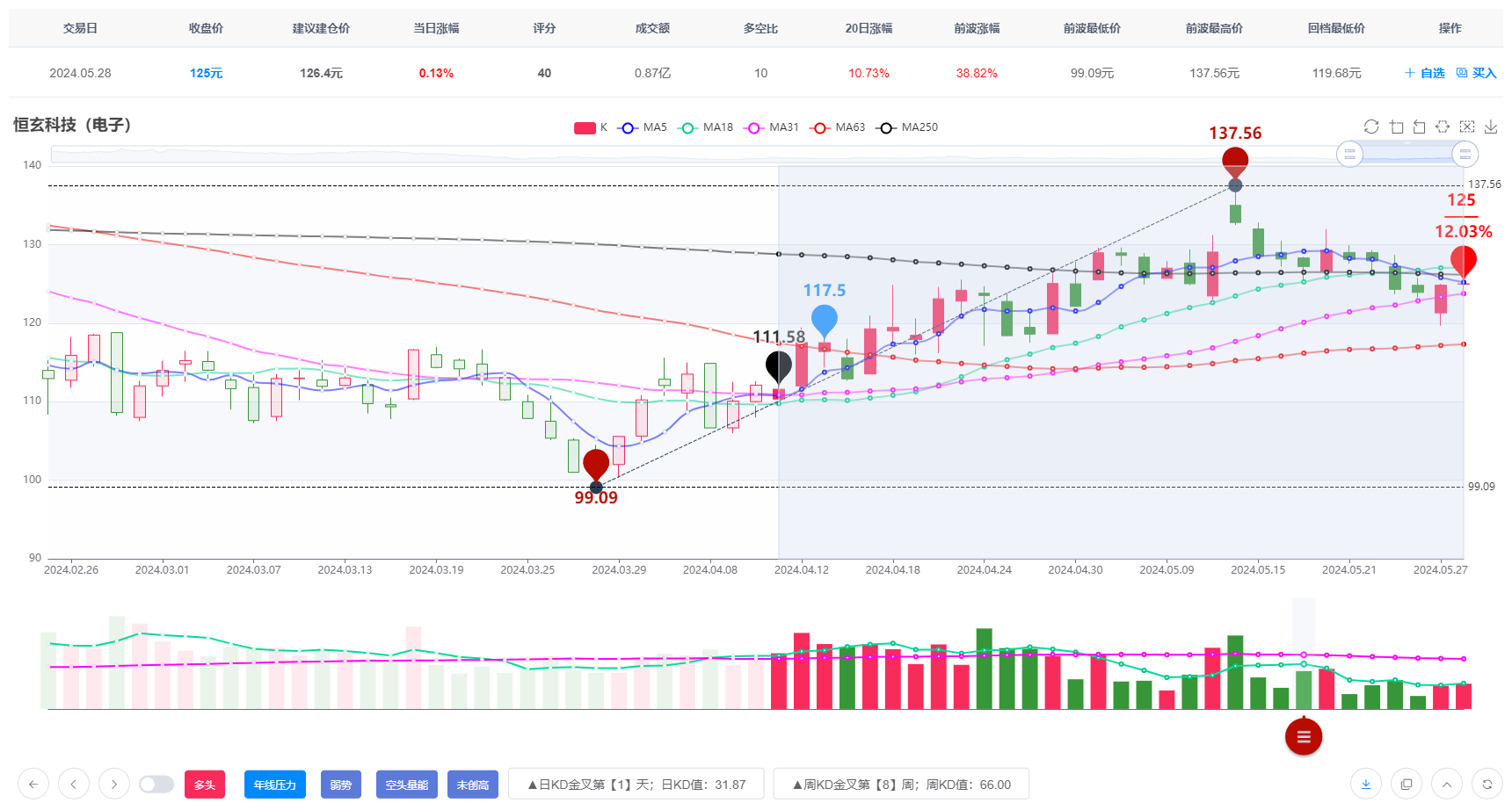This screenshot has height=803, width=1512.
Task: Click the red 125 price pin marker
Action: tap(1464, 262)
